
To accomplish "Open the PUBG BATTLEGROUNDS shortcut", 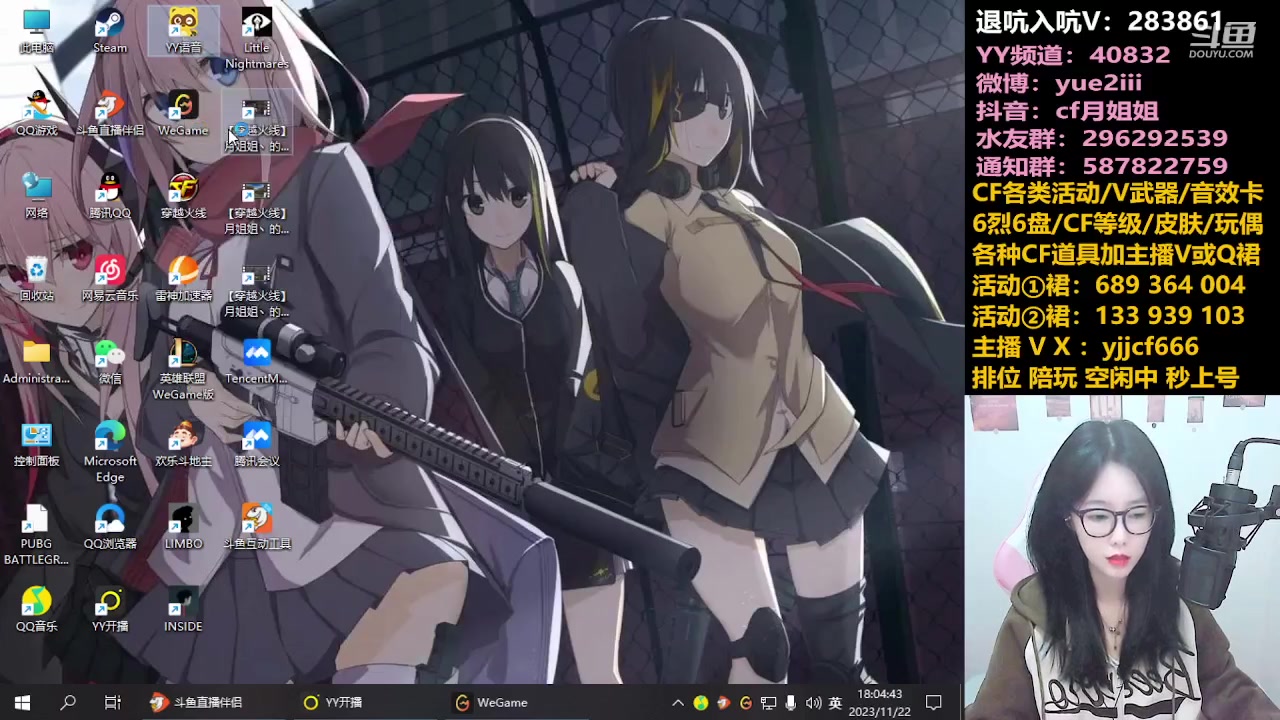I will point(37,535).
